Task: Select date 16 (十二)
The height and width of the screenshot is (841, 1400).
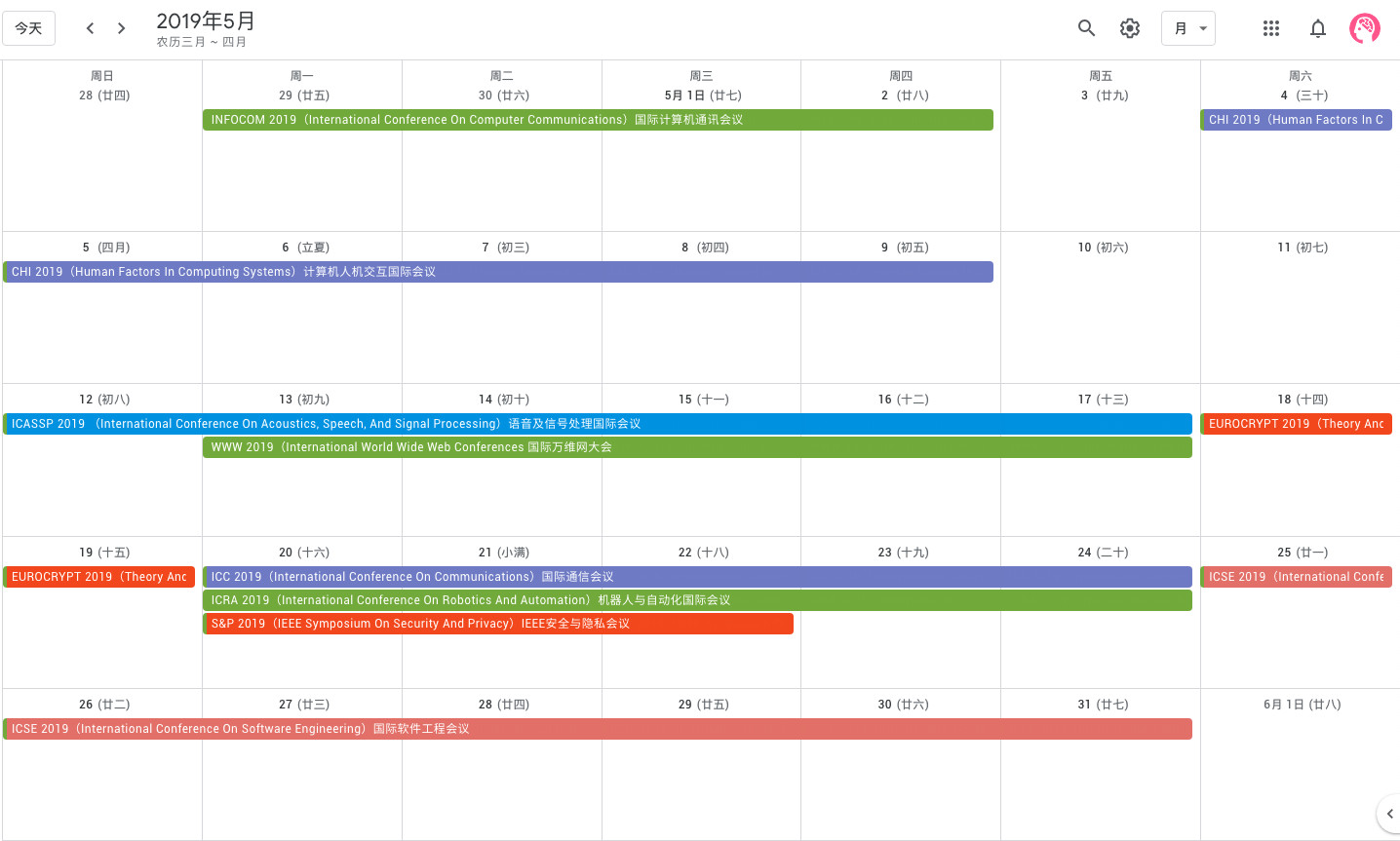Action: point(903,400)
